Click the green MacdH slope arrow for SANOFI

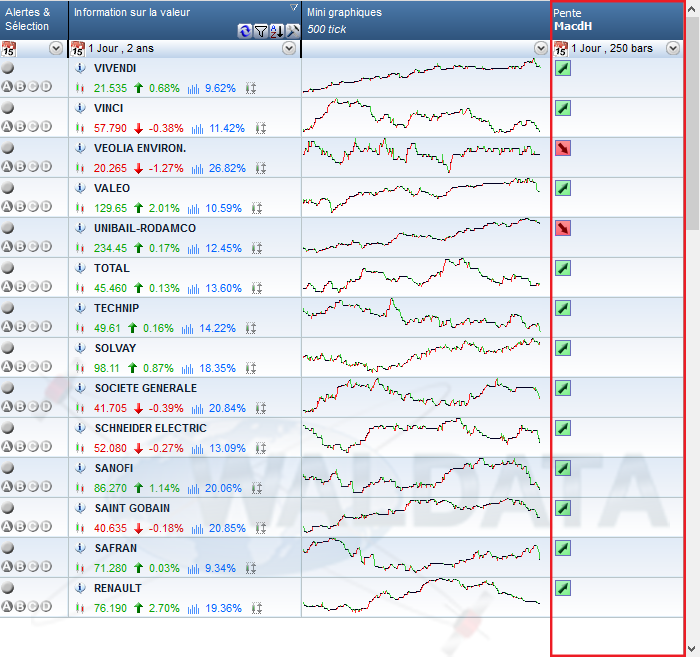click(x=563, y=468)
